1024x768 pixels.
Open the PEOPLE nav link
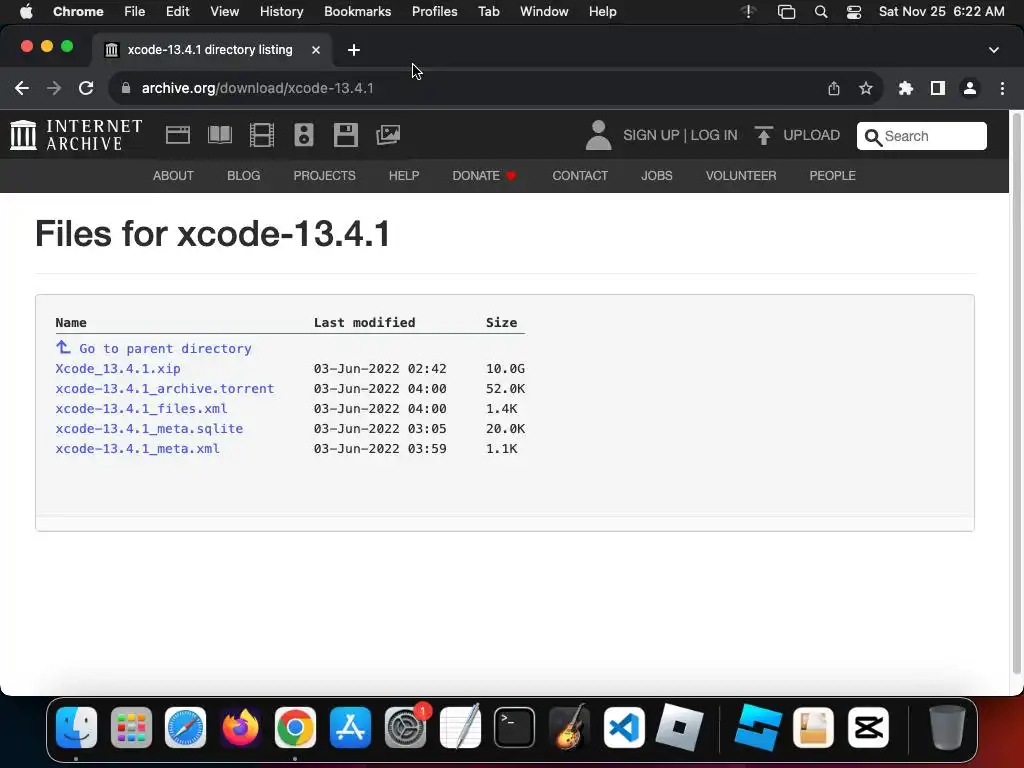point(833,176)
